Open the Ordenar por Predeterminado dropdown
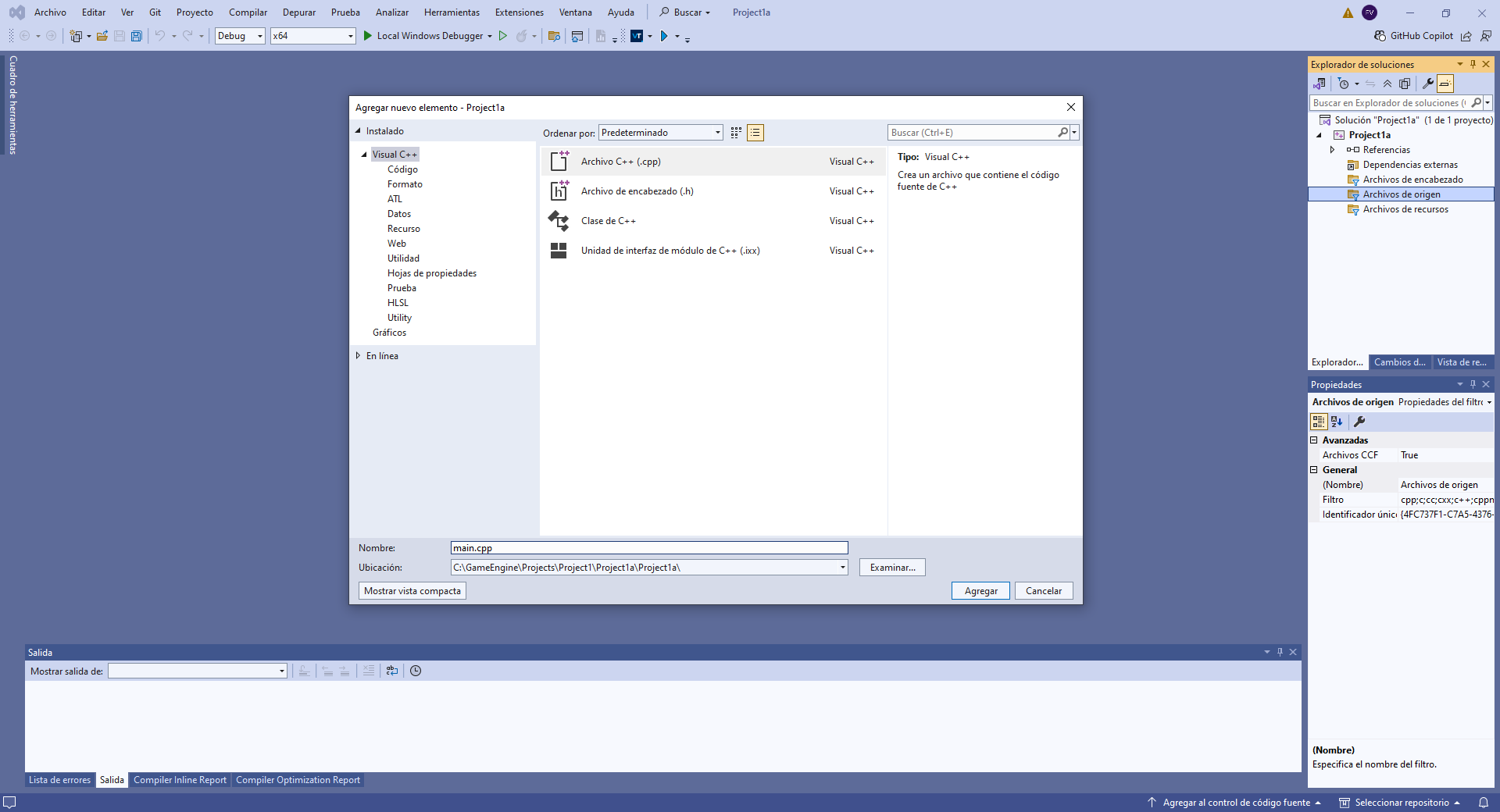Screen dimensions: 1500x812 tap(661, 133)
